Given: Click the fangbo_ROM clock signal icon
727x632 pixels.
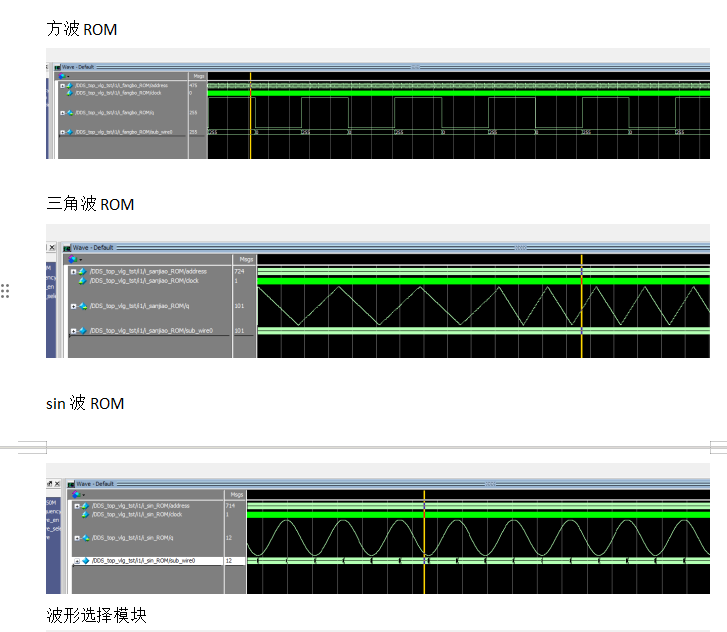Looking at the screenshot, I should (70, 92).
